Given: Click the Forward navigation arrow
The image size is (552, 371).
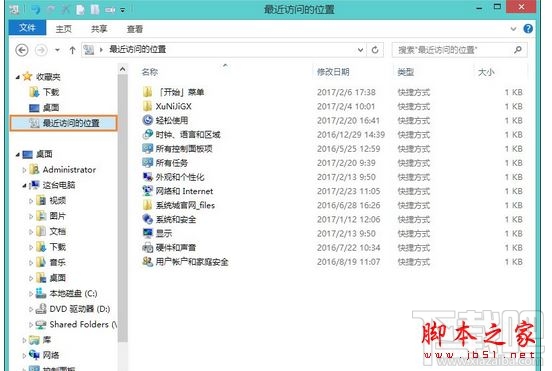Looking at the screenshot, I should coord(41,50).
